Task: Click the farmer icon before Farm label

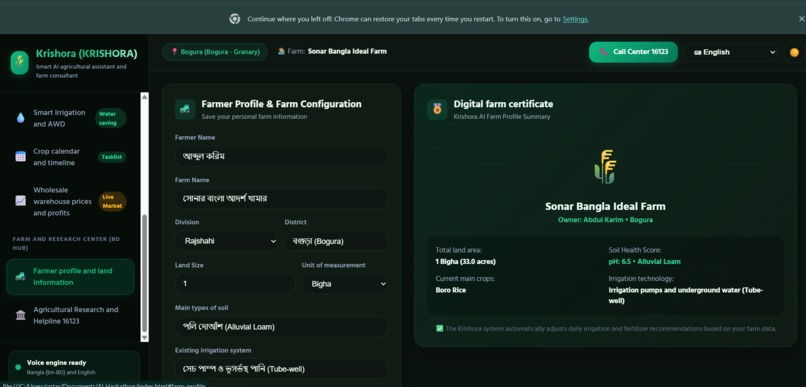Action: [281, 51]
